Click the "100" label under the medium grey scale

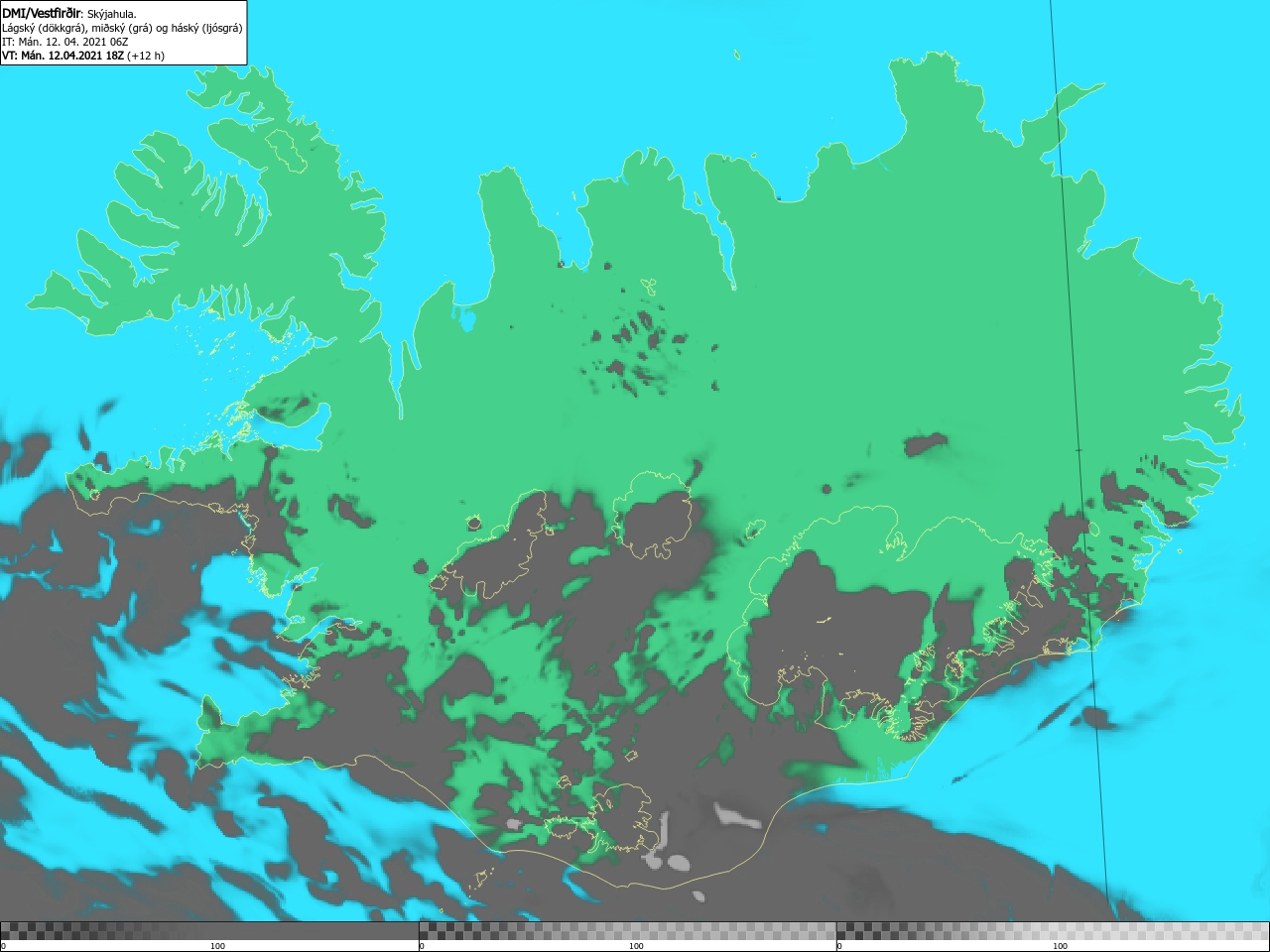pyautogui.click(x=636, y=946)
